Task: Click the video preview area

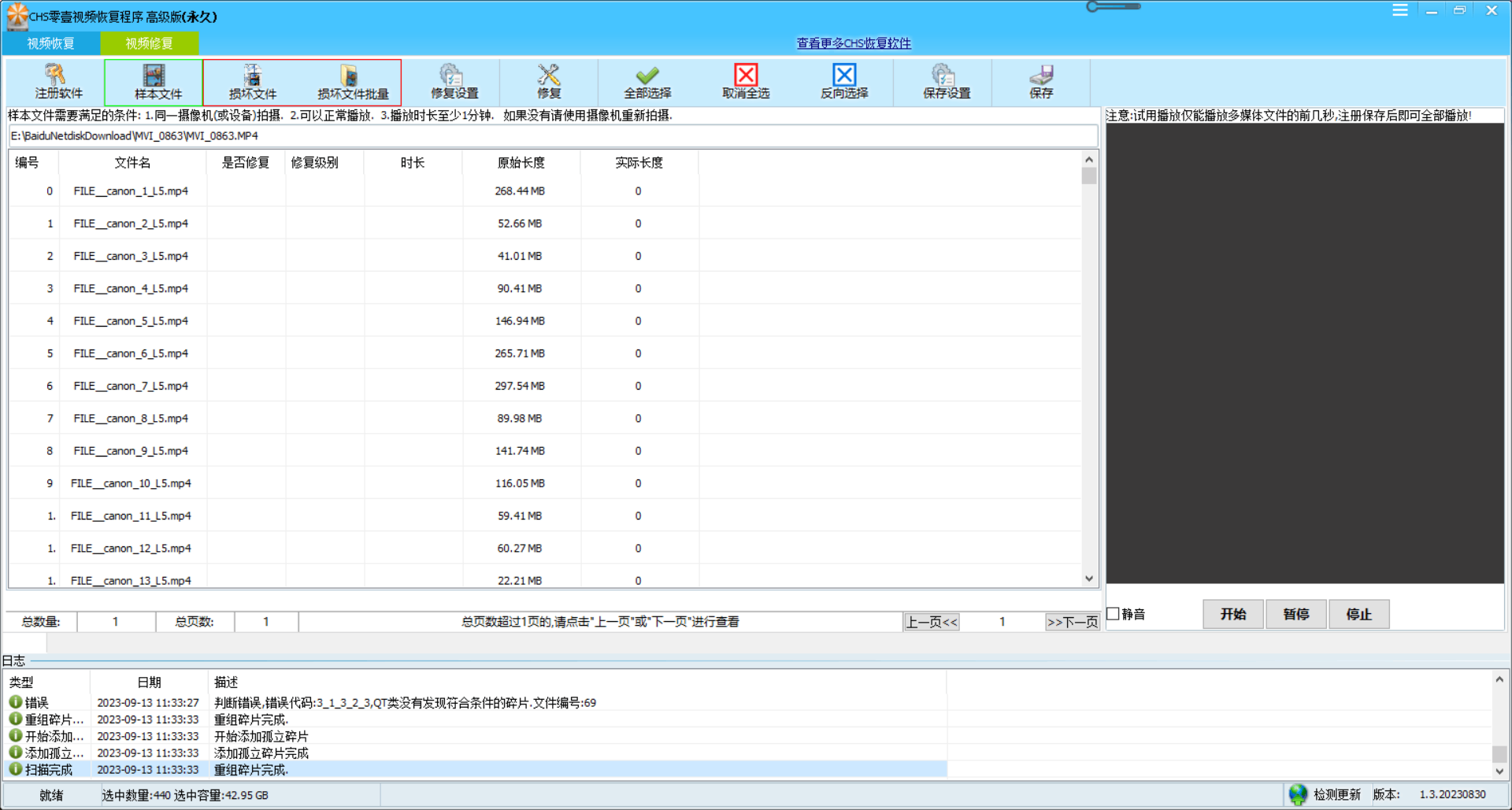Action: pyautogui.click(x=1305, y=353)
